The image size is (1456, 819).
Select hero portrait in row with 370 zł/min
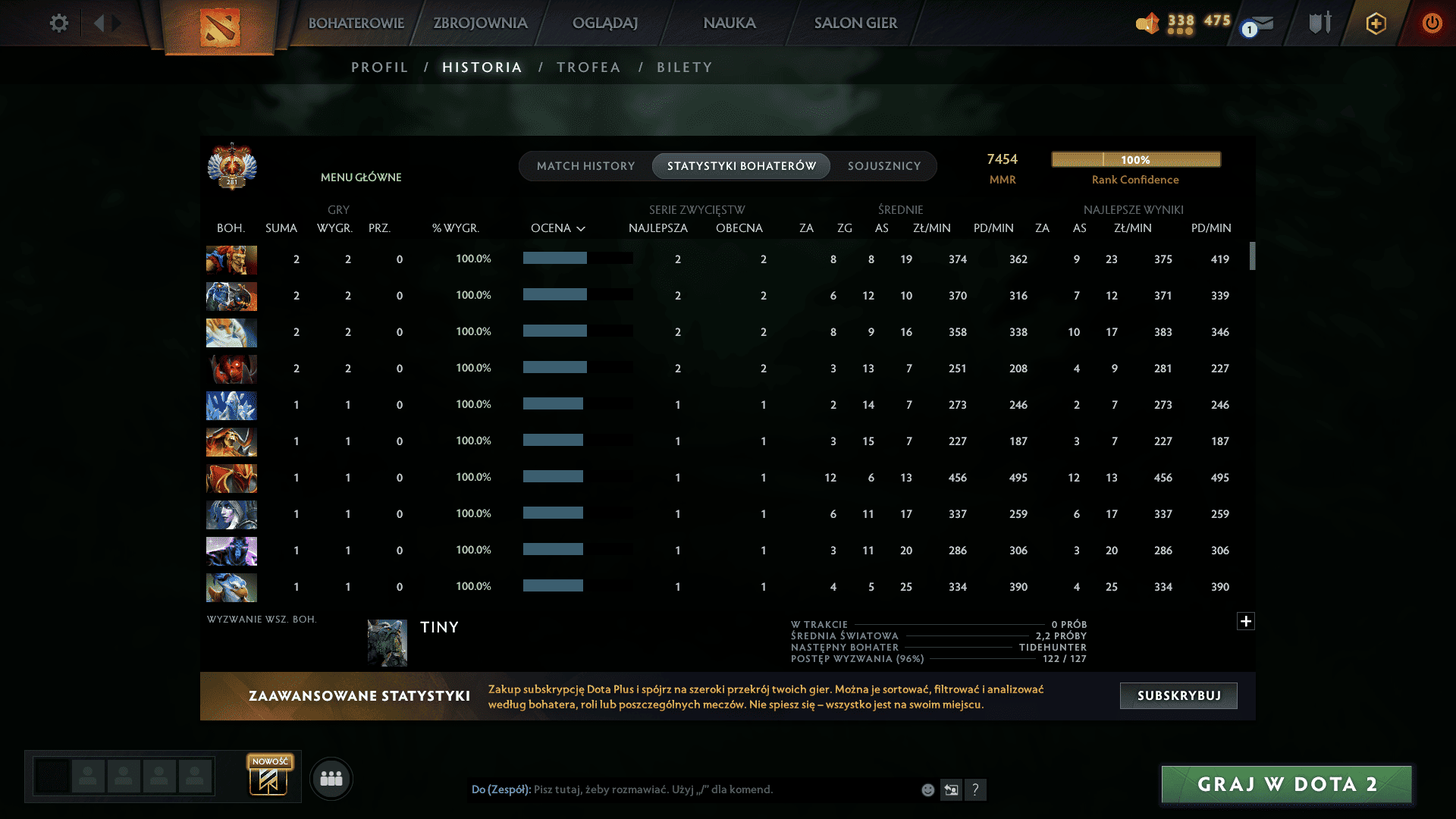pos(231,296)
